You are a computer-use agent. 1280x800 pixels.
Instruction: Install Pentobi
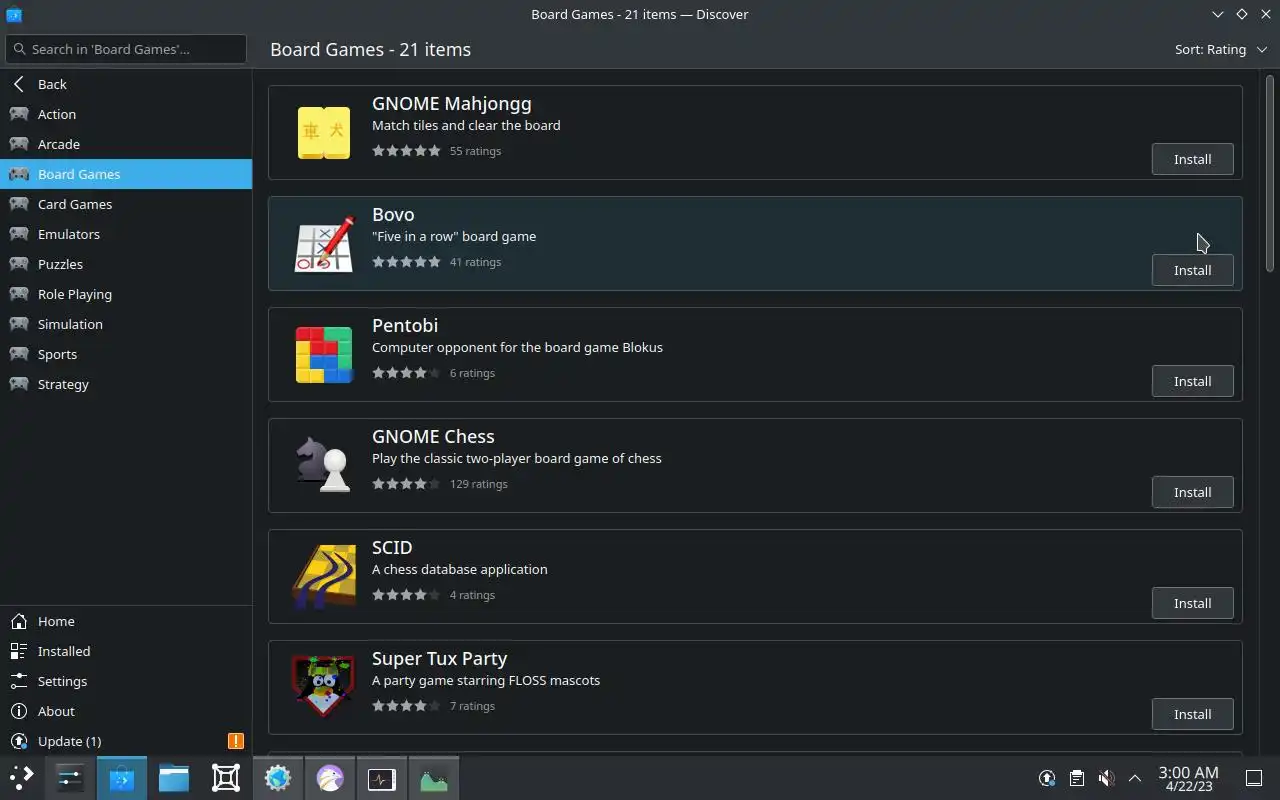coord(1192,381)
